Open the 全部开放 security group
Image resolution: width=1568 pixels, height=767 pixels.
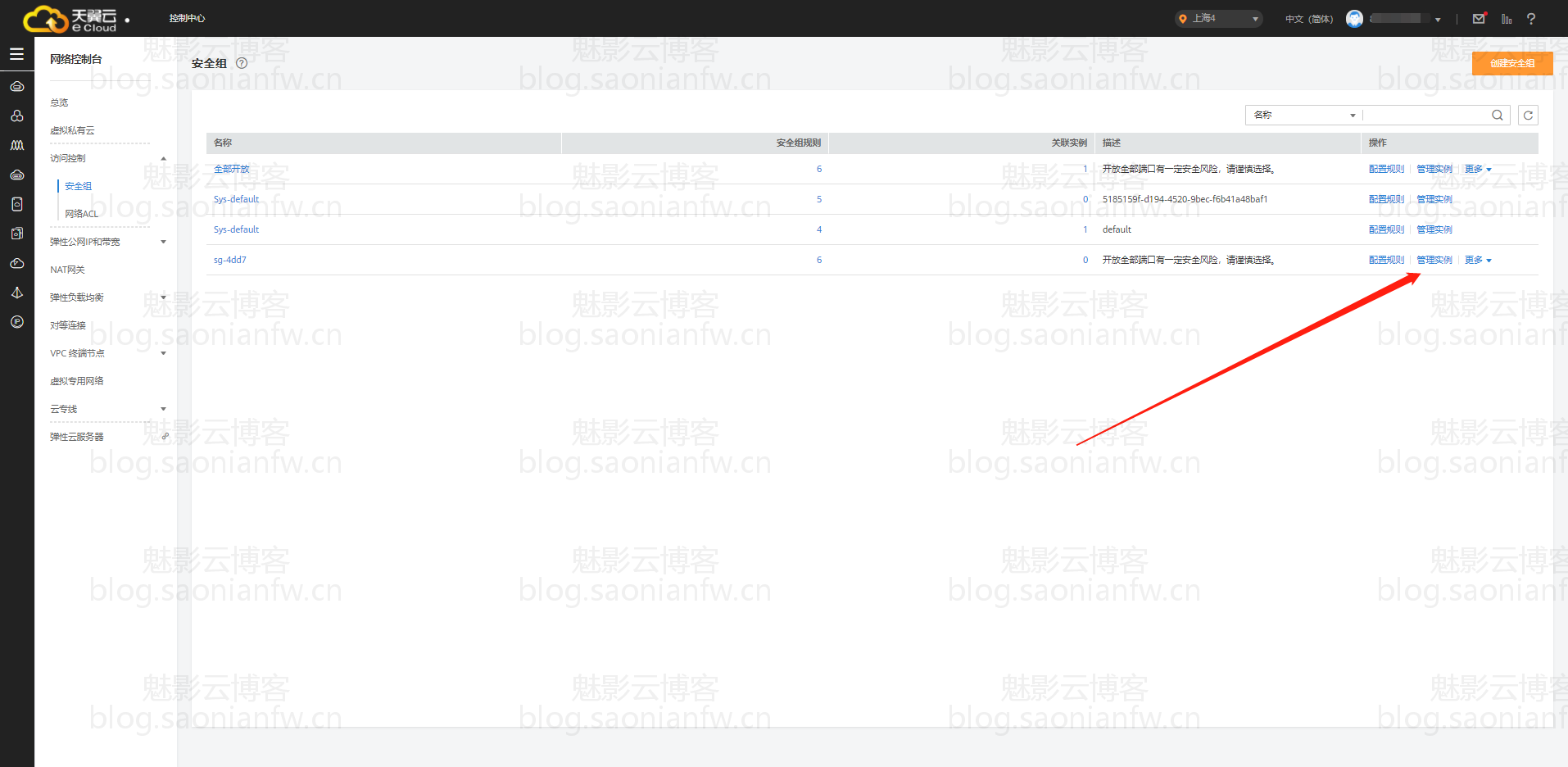(x=231, y=169)
